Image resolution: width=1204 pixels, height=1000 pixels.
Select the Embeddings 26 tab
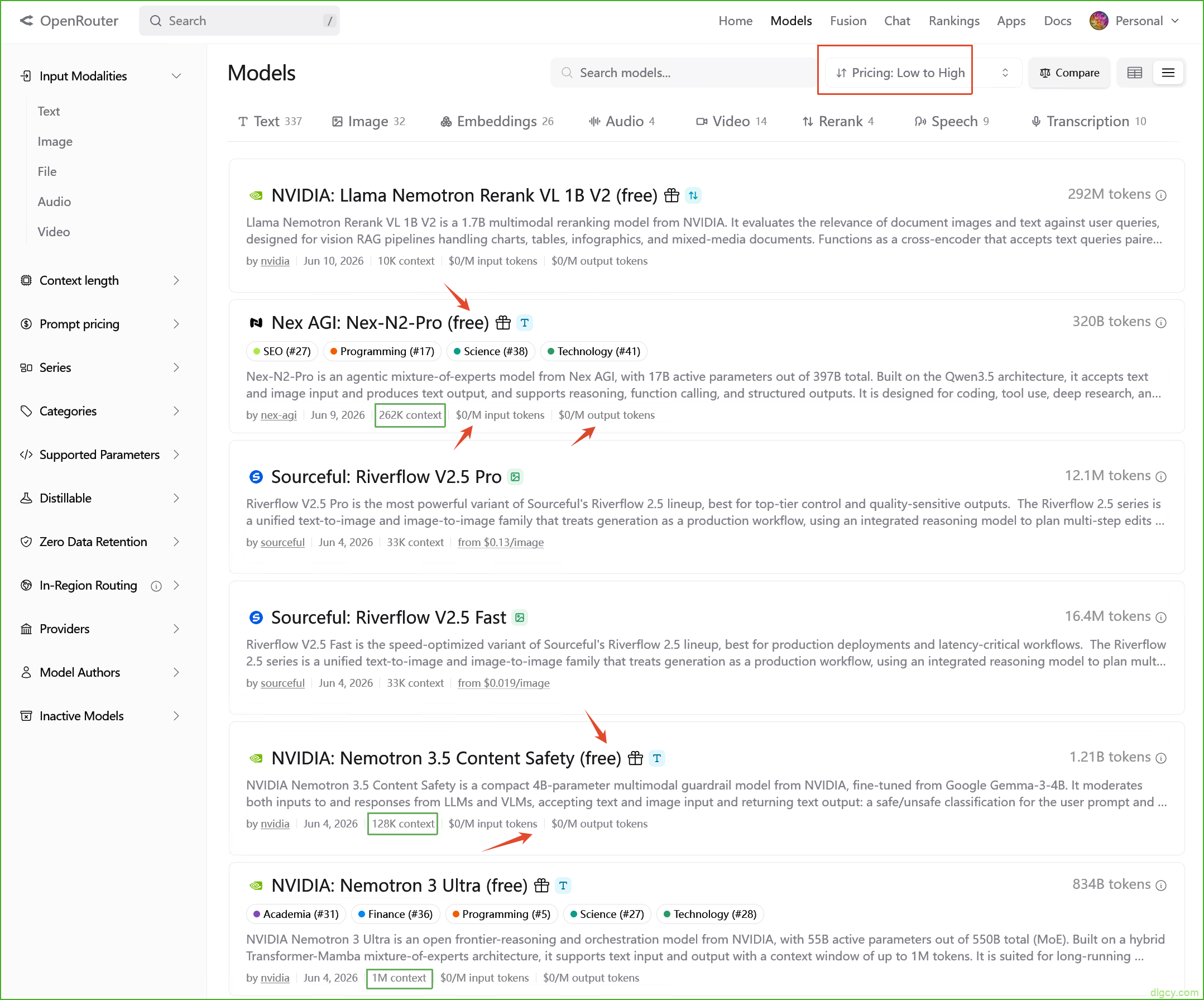pyautogui.click(x=497, y=122)
